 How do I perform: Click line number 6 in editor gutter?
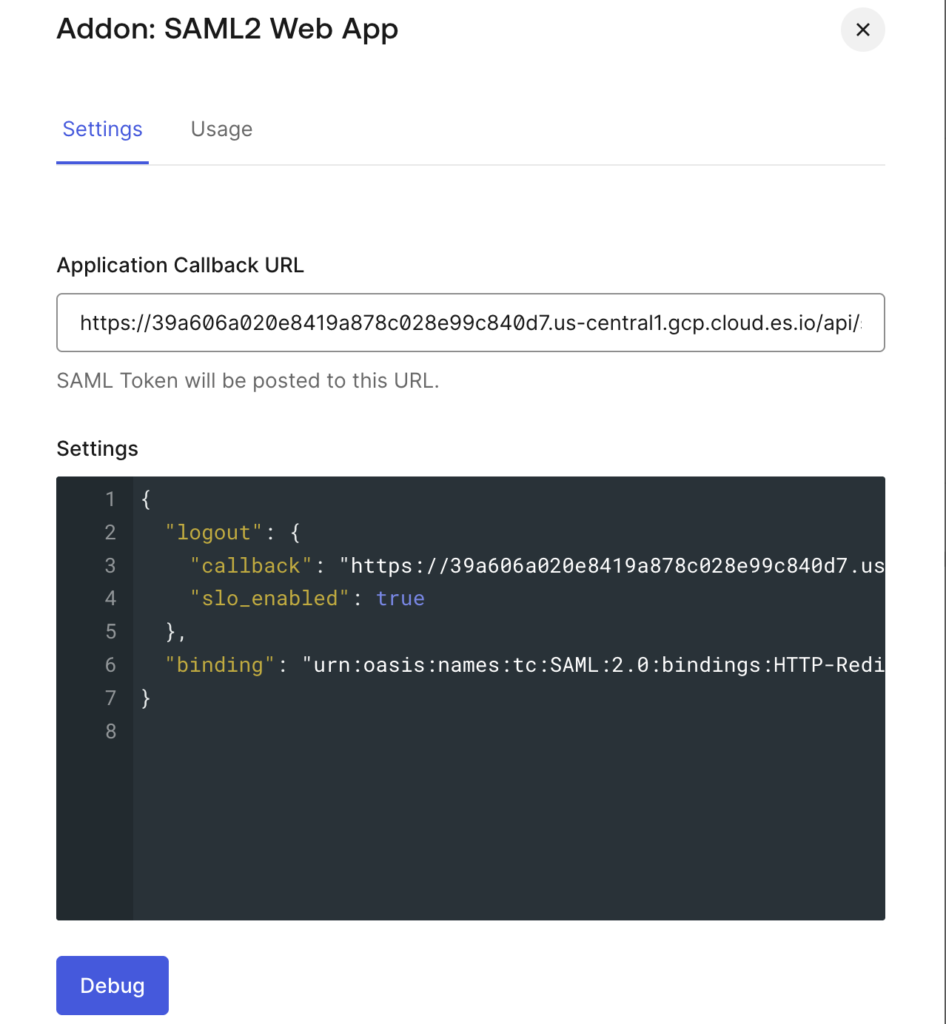pyautogui.click(x=110, y=665)
